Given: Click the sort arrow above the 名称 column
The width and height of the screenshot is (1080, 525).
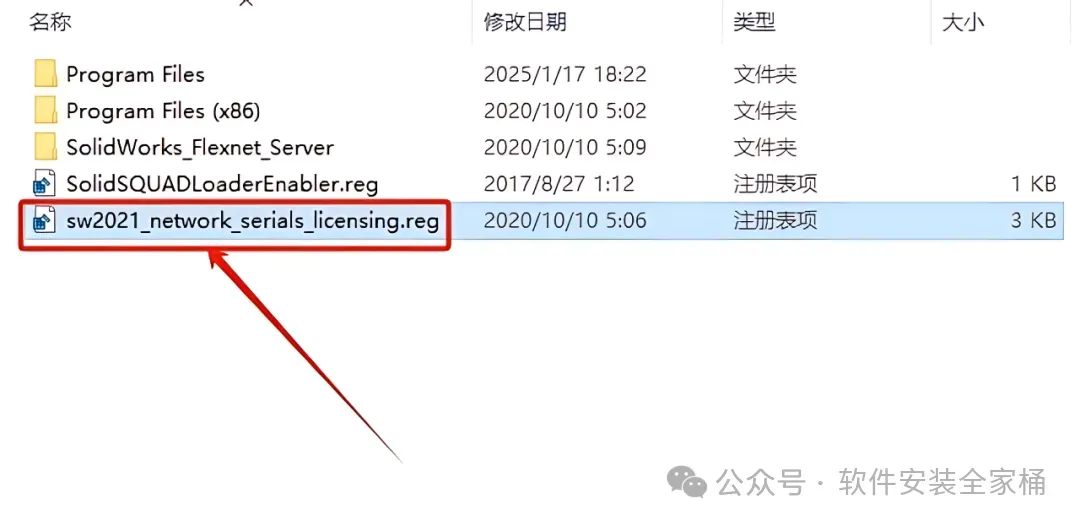Looking at the screenshot, I should point(246,3).
